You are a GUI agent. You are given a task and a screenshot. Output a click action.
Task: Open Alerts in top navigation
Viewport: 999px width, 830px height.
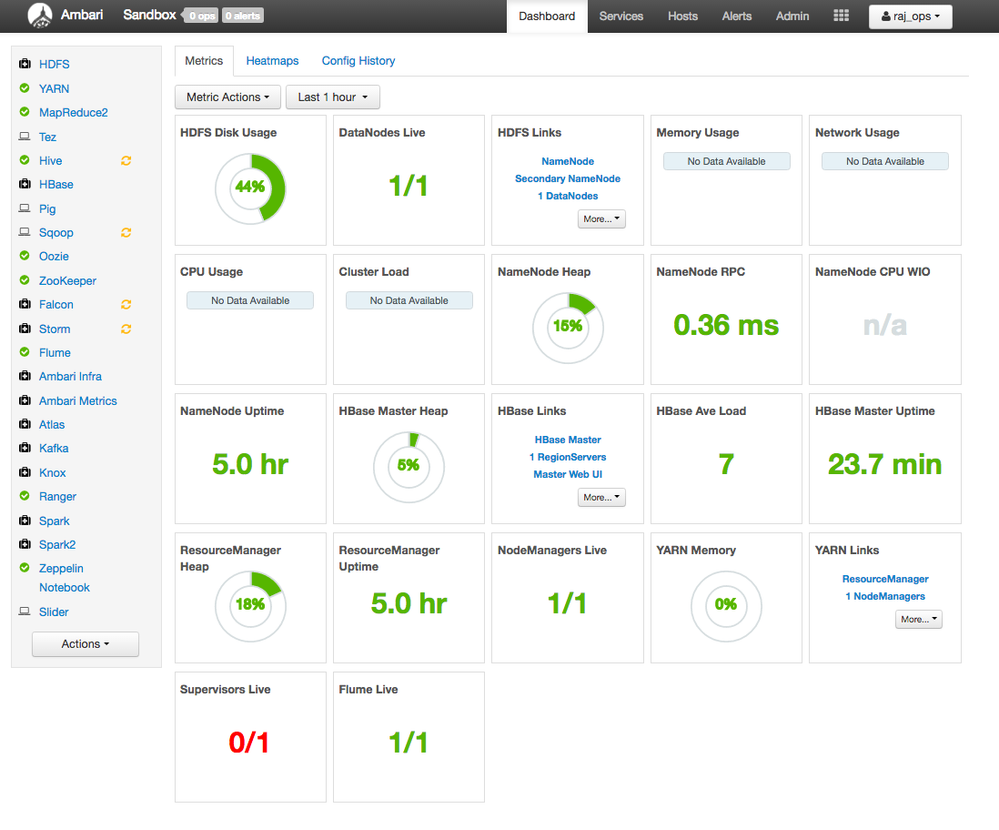pos(737,17)
